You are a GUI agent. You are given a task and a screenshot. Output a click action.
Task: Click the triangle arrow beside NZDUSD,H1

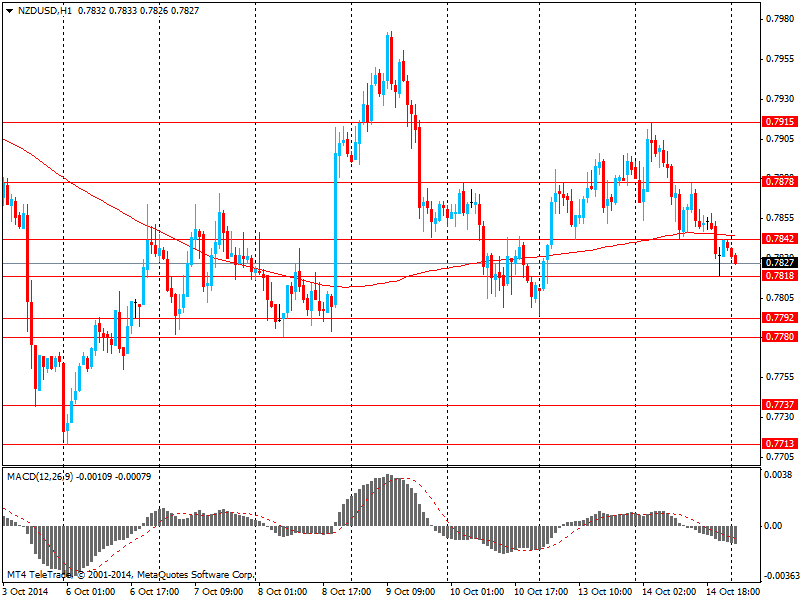coord(9,9)
